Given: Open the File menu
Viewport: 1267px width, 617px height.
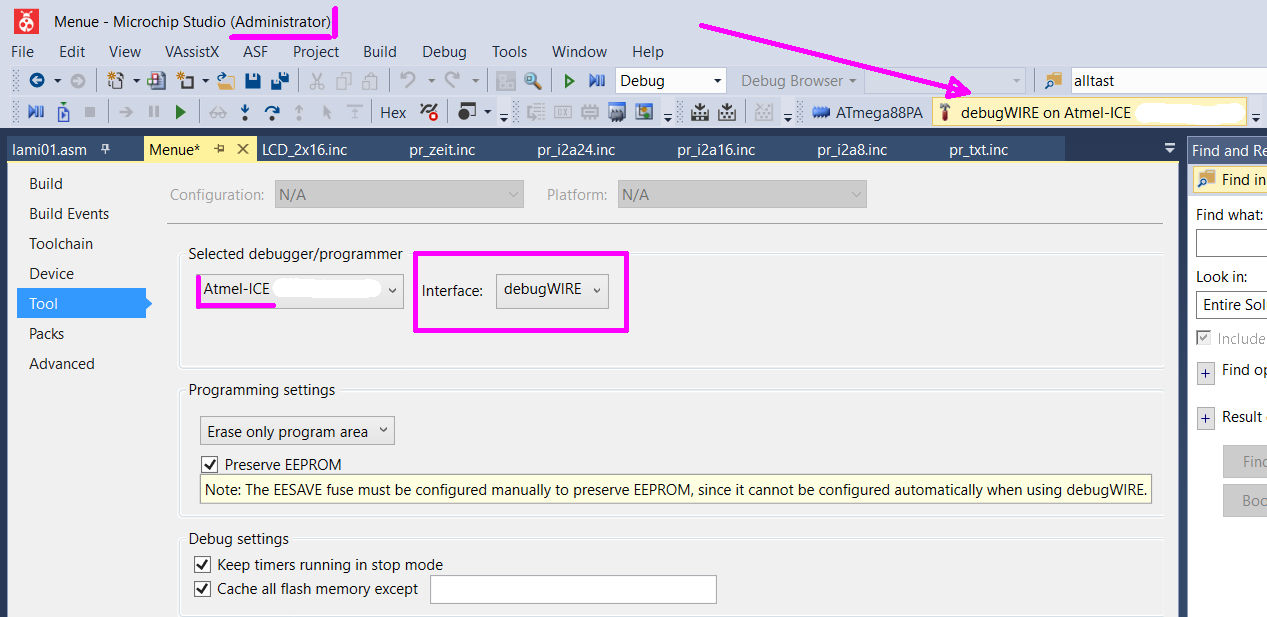Looking at the screenshot, I should pos(22,51).
